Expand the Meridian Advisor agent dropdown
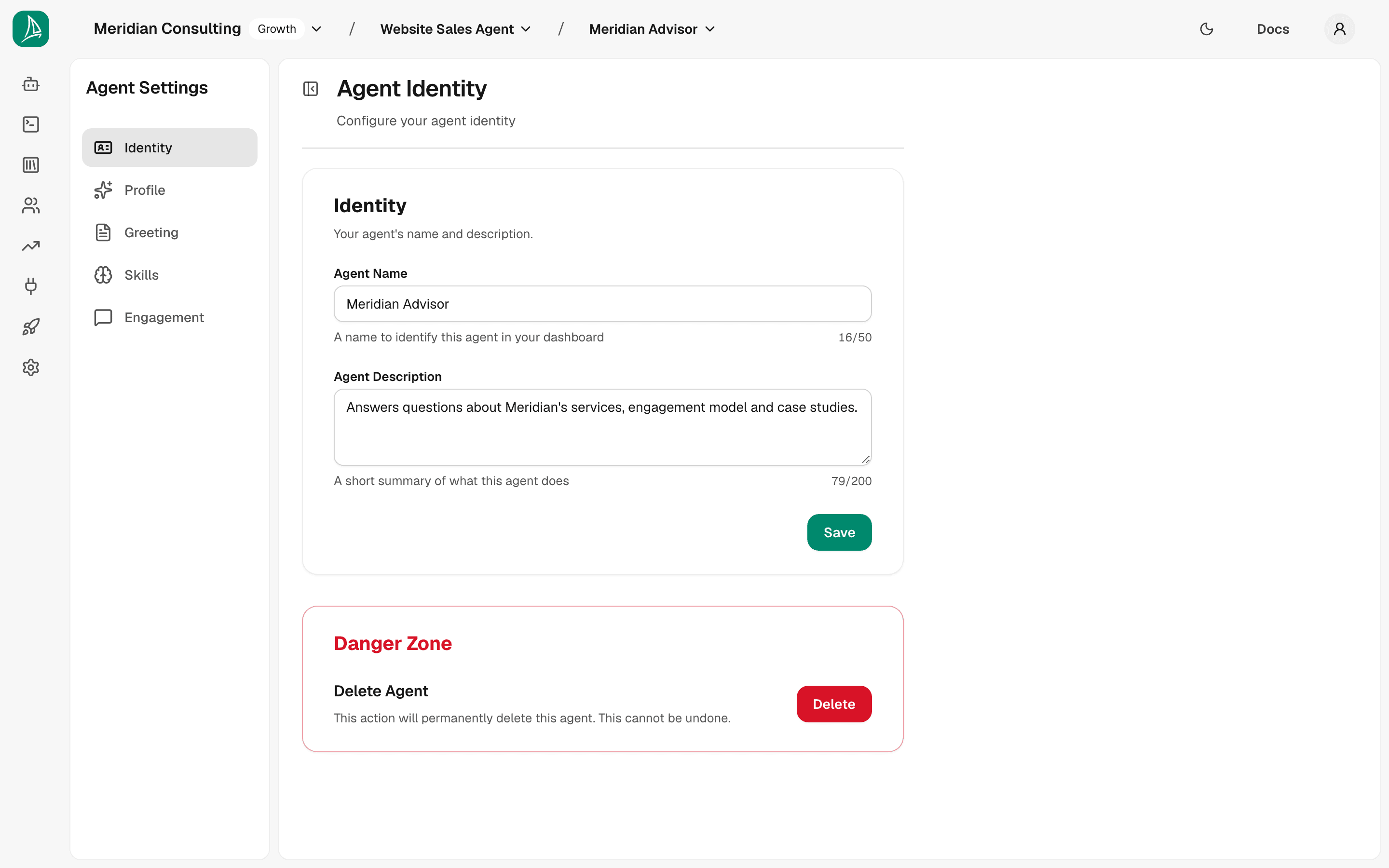 tap(652, 29)
